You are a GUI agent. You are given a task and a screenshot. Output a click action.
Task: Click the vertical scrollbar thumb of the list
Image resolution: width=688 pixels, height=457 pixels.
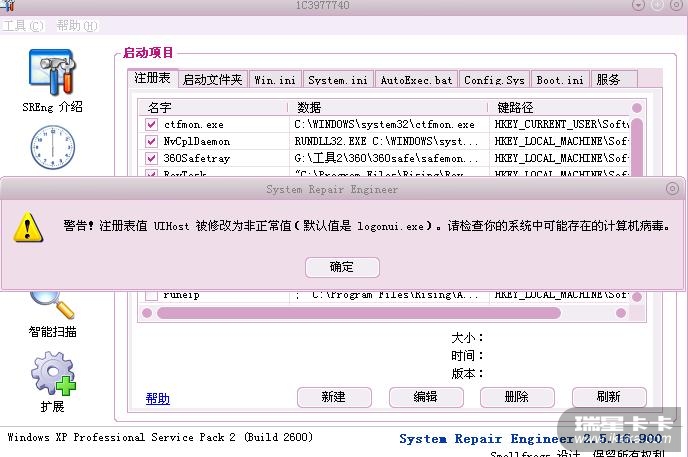[637, 147]
